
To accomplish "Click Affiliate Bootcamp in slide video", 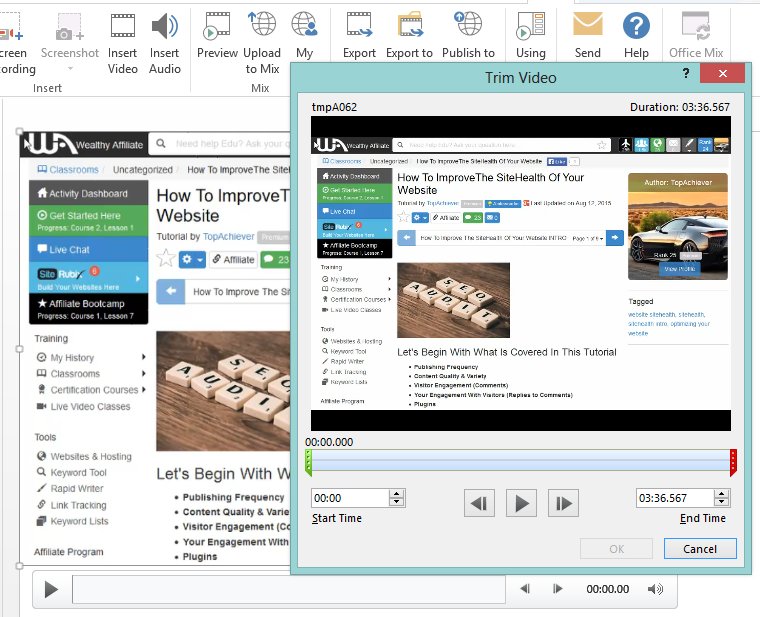I will 88,308.
